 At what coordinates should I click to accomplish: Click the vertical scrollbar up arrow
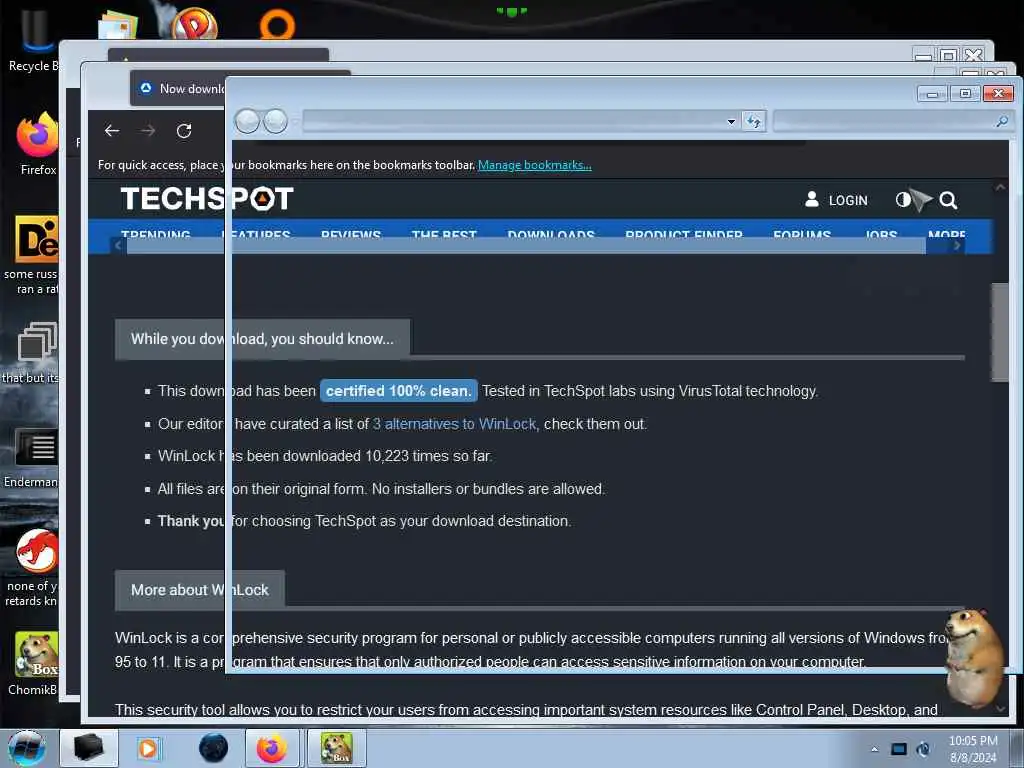[x=1000, y=187]
